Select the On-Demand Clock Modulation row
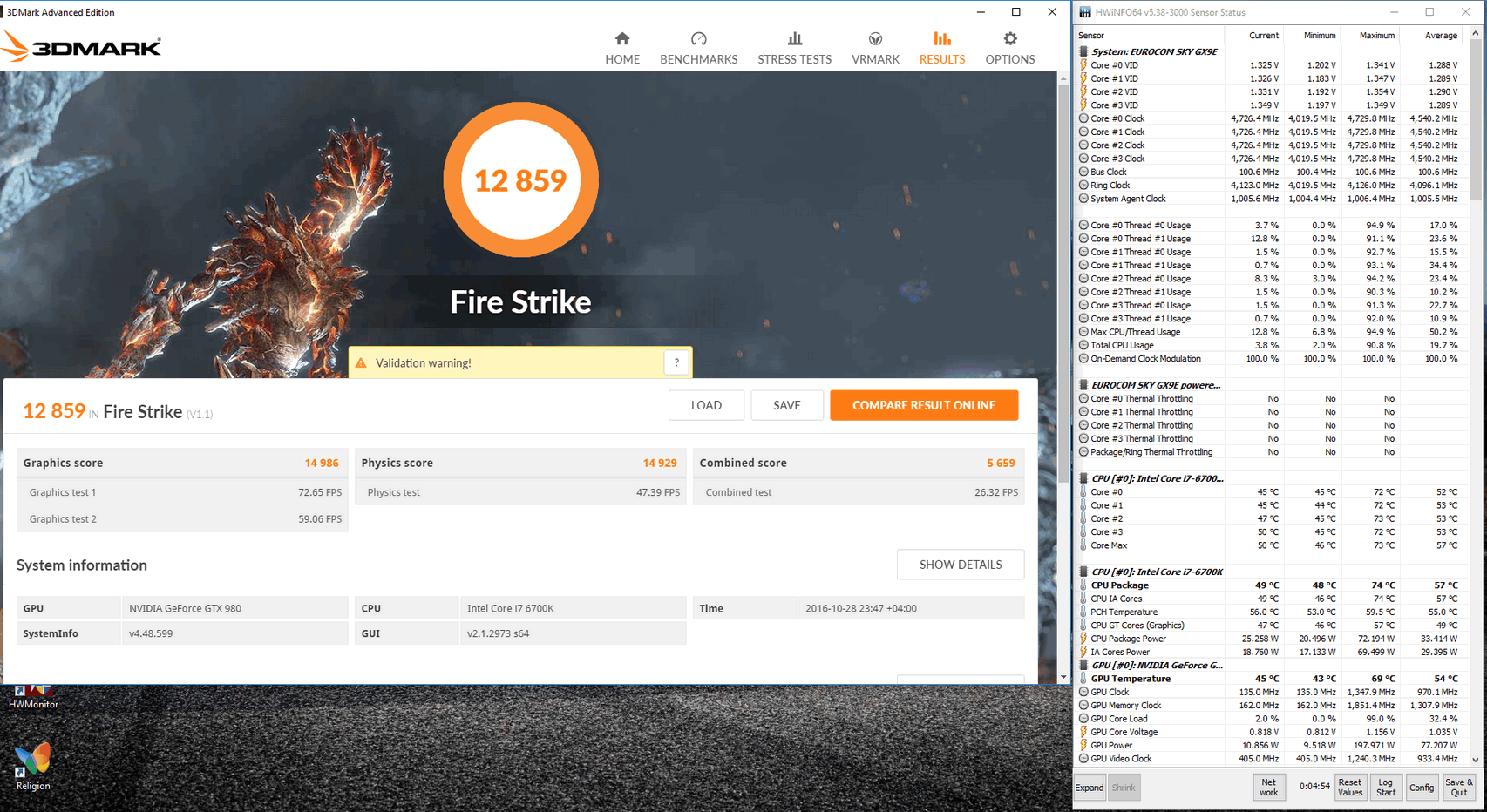Screen dimensions: 1487x812 [1271, 358]
